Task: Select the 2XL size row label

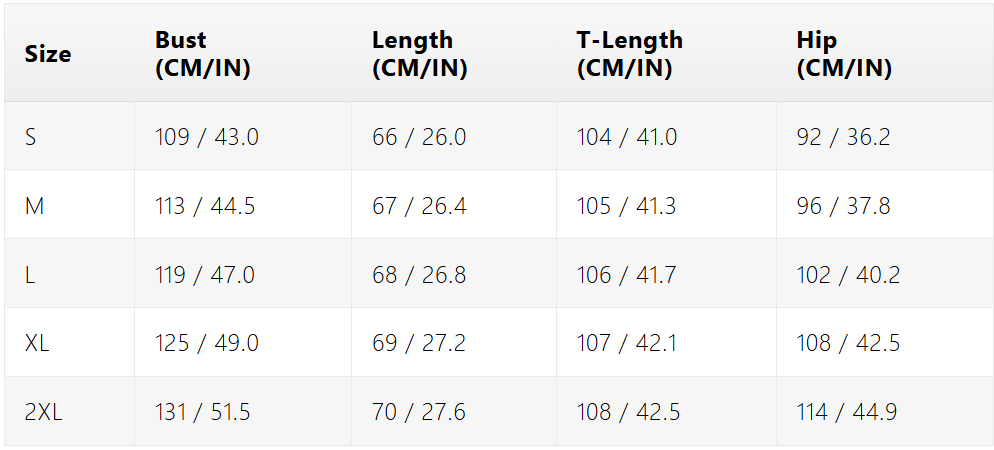Action: click(43, 413)
